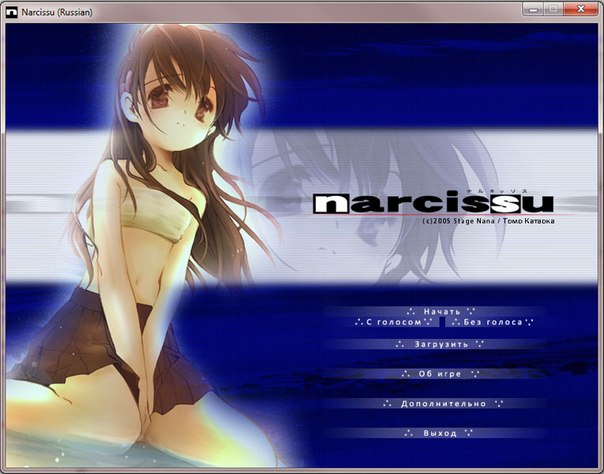Click the Narcissu window title icon
This screenshot has height=474, width=604.
tap(12, 12)
